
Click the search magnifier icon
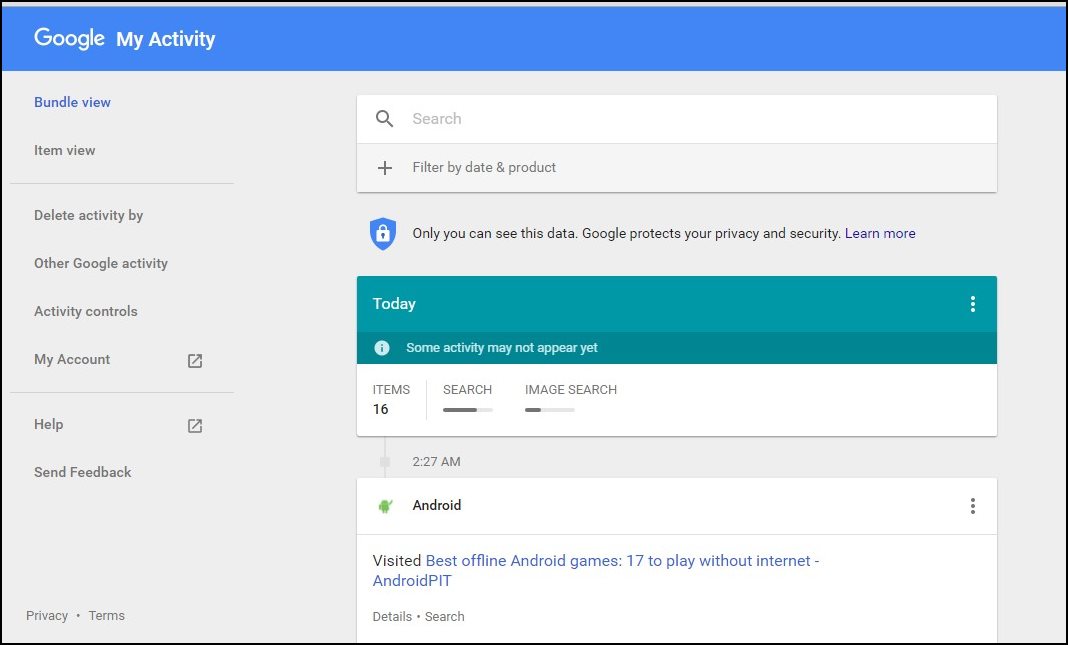(384, 118)
